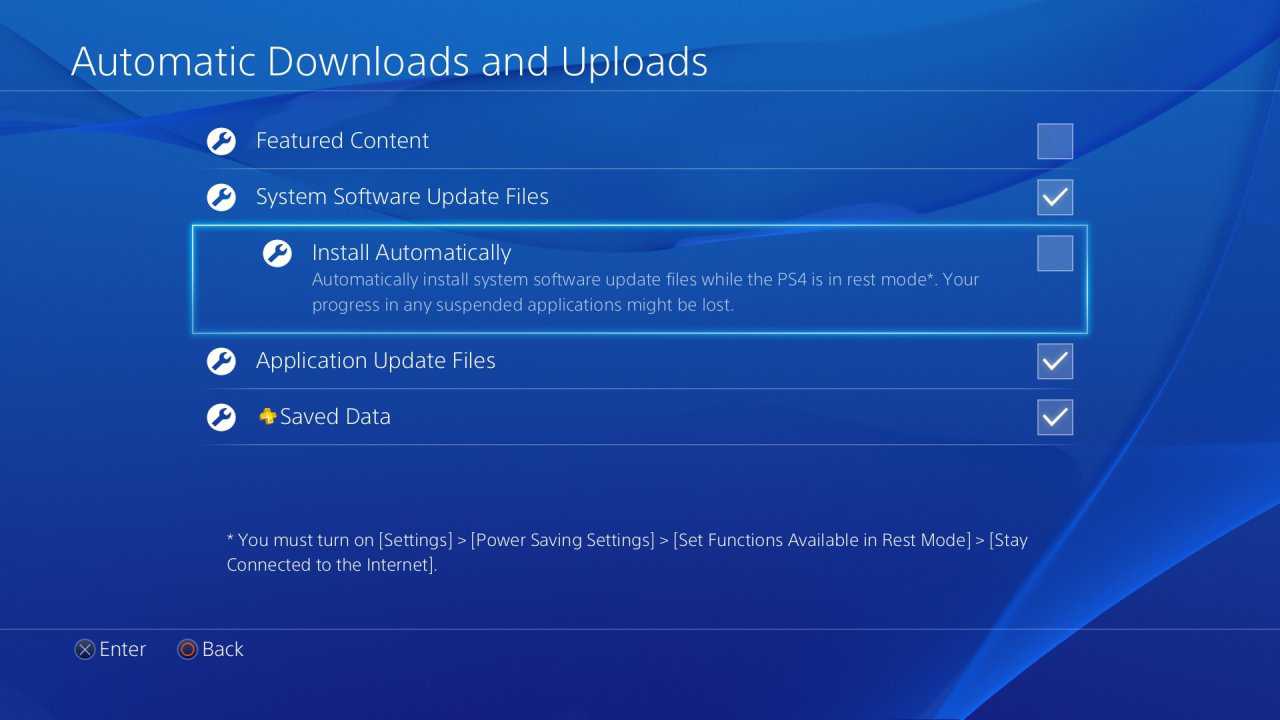Uncheck the System Software Update Files checkbox
Image resolution: width=1280 pixels, height=720 pixels.
pyautogui.click(x=1055, y=197)
